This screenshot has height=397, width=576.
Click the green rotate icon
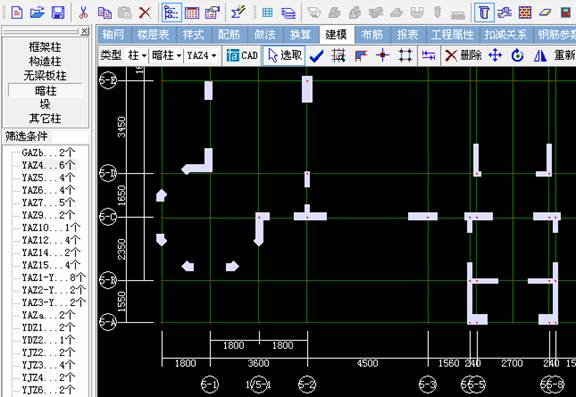pyautogui.click(x=517, y=56)
